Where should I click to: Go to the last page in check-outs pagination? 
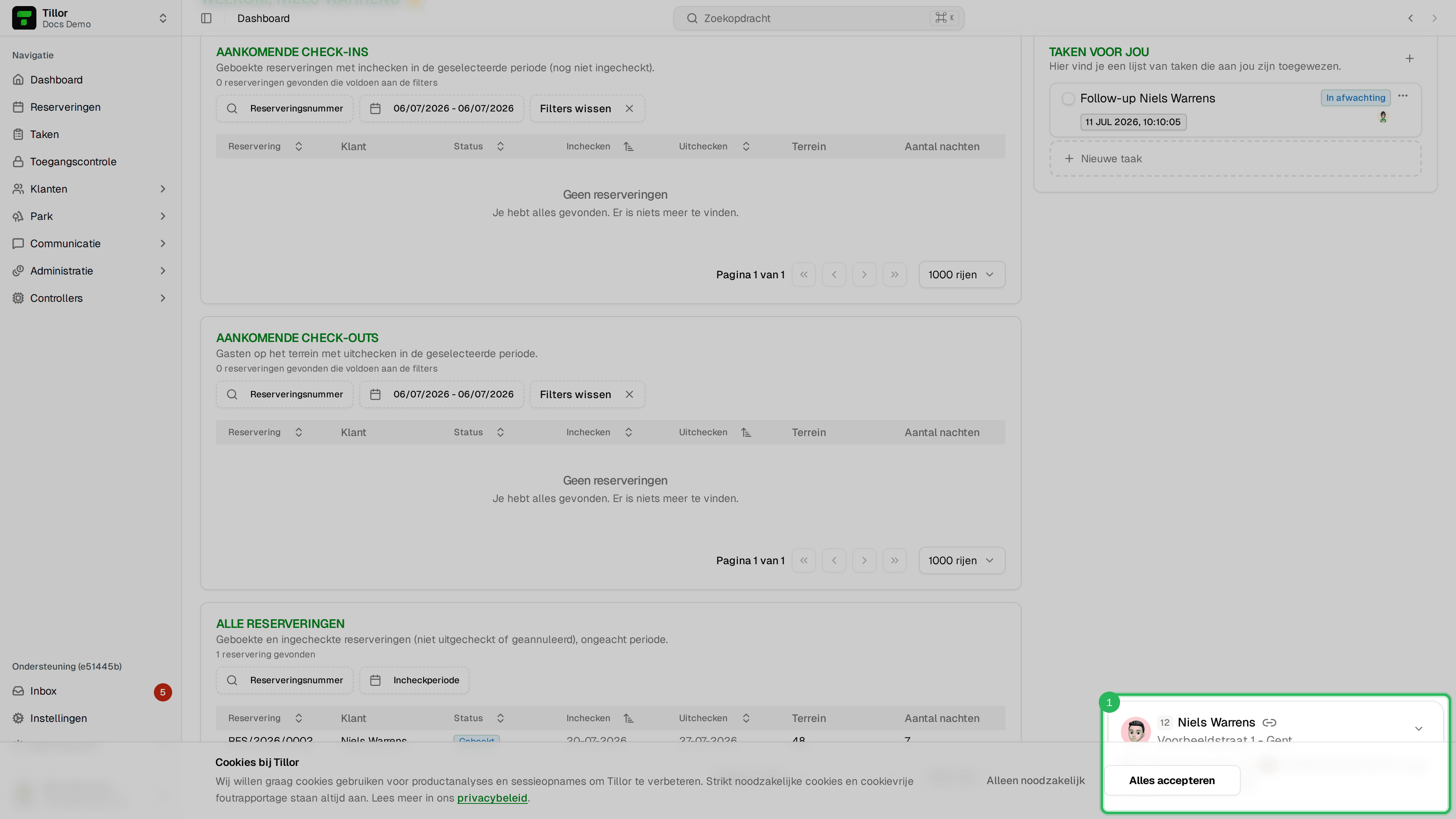click(895, 561)
